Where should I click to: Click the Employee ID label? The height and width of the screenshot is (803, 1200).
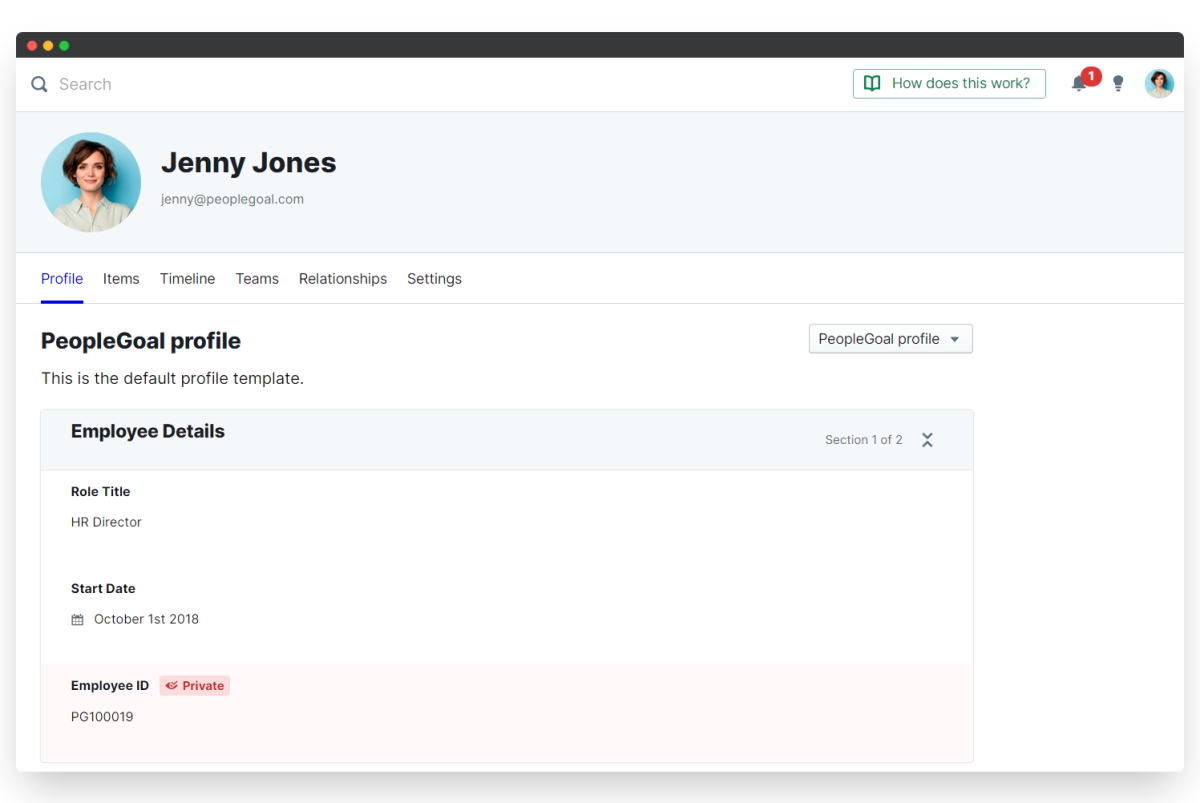[110, 686]
